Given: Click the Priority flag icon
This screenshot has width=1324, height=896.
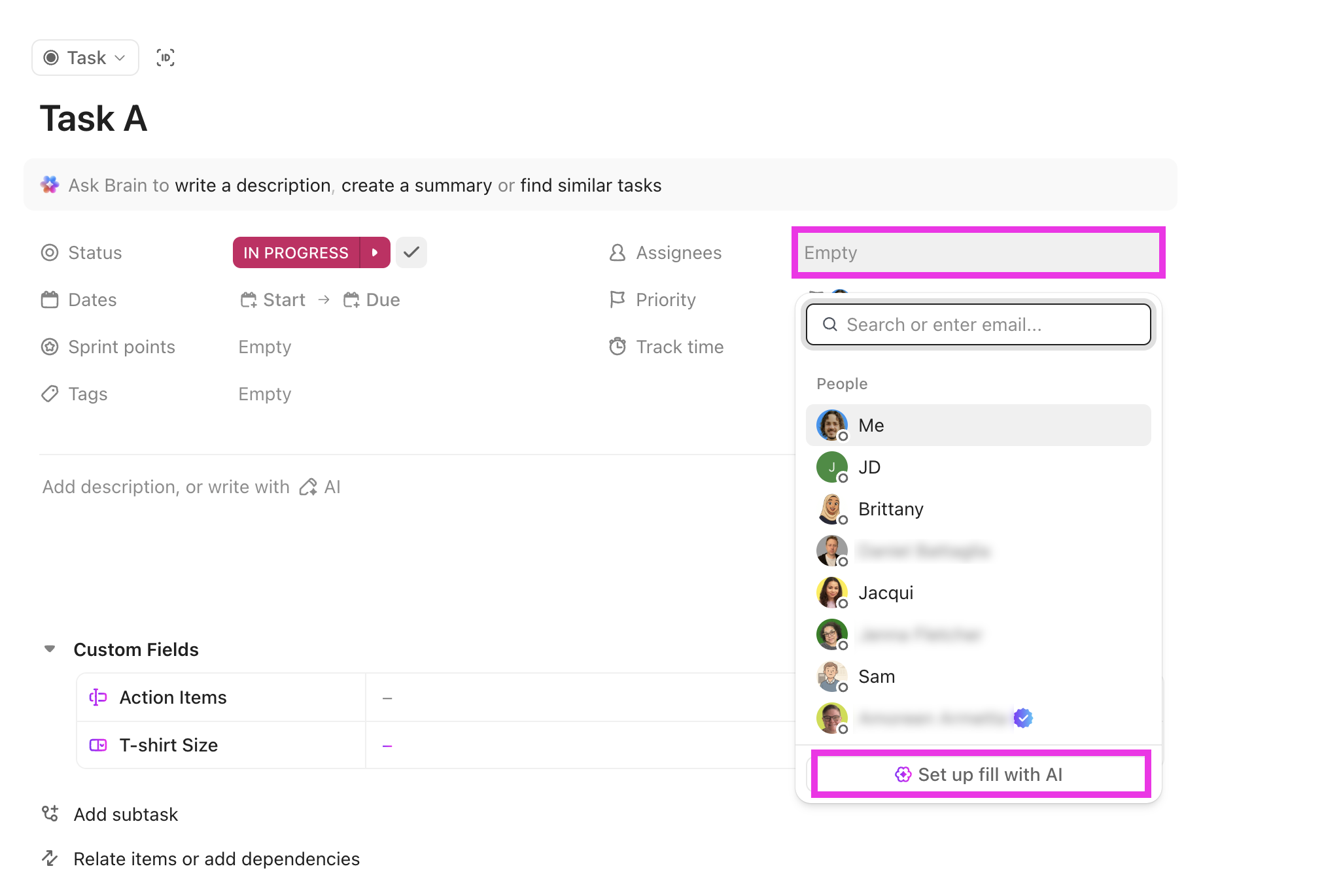Looking at the screenshot, I should (x=617, y=300).
